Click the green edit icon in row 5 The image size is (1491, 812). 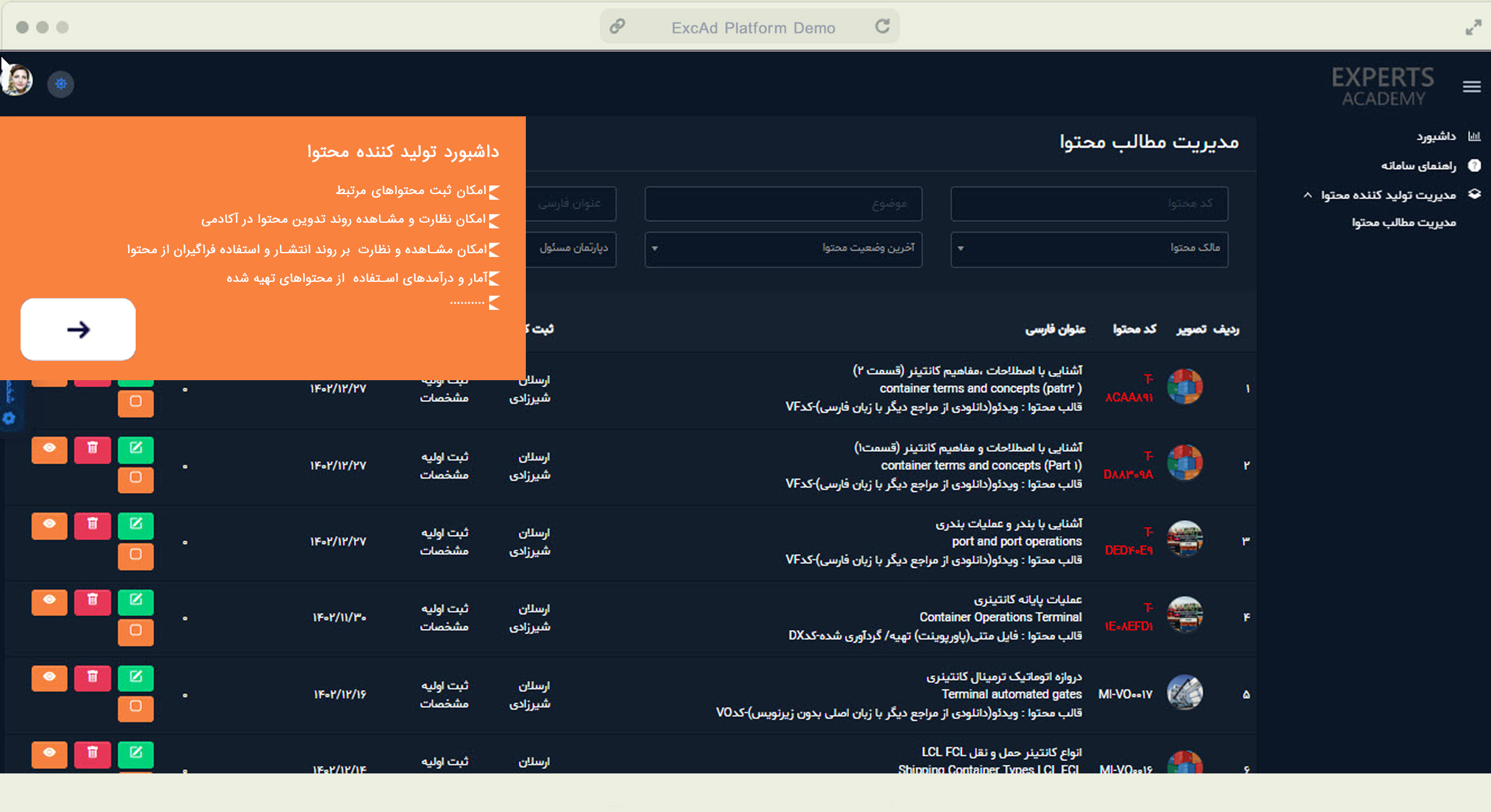point(136,677)
